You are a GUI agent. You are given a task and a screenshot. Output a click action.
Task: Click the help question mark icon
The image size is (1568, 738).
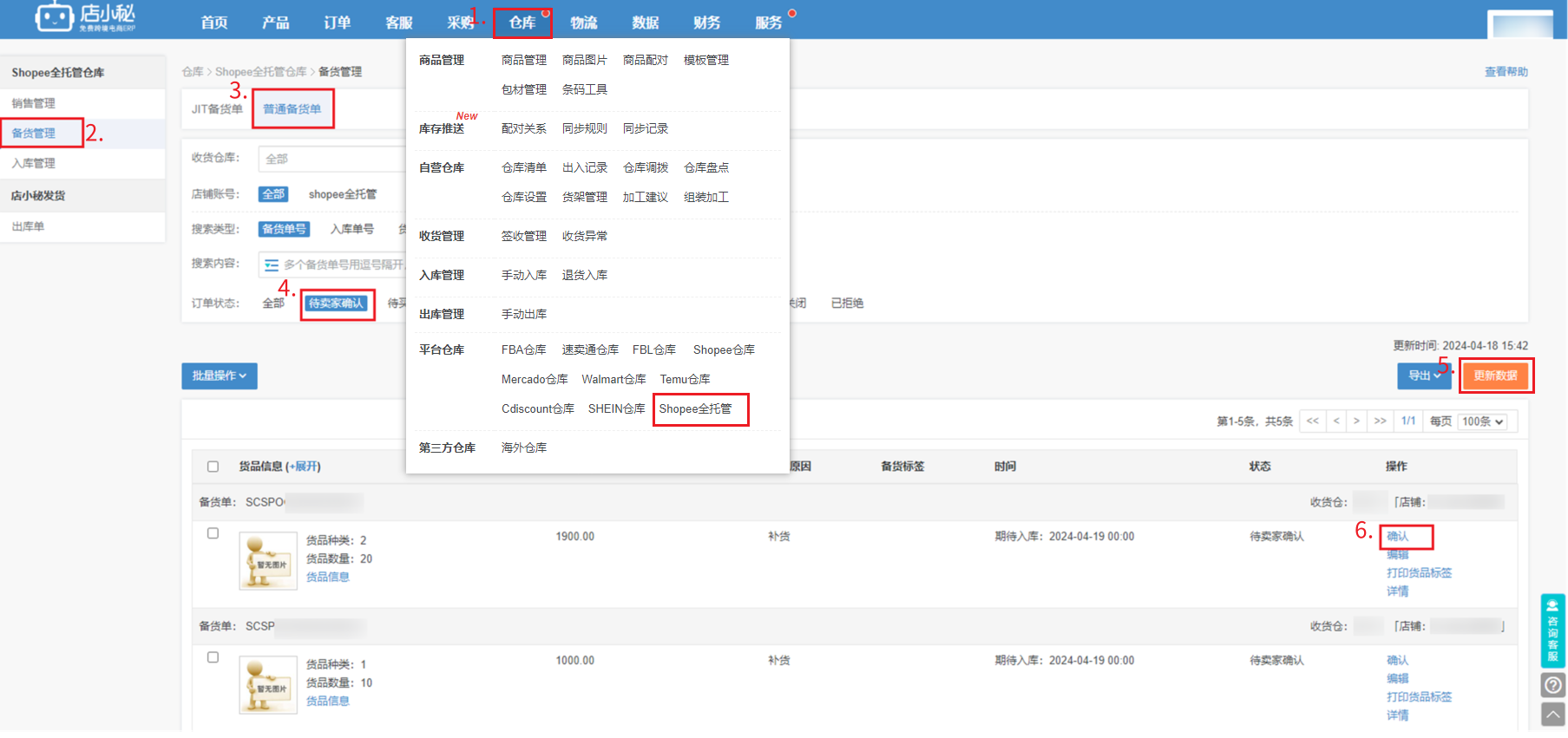(1552, 685)
